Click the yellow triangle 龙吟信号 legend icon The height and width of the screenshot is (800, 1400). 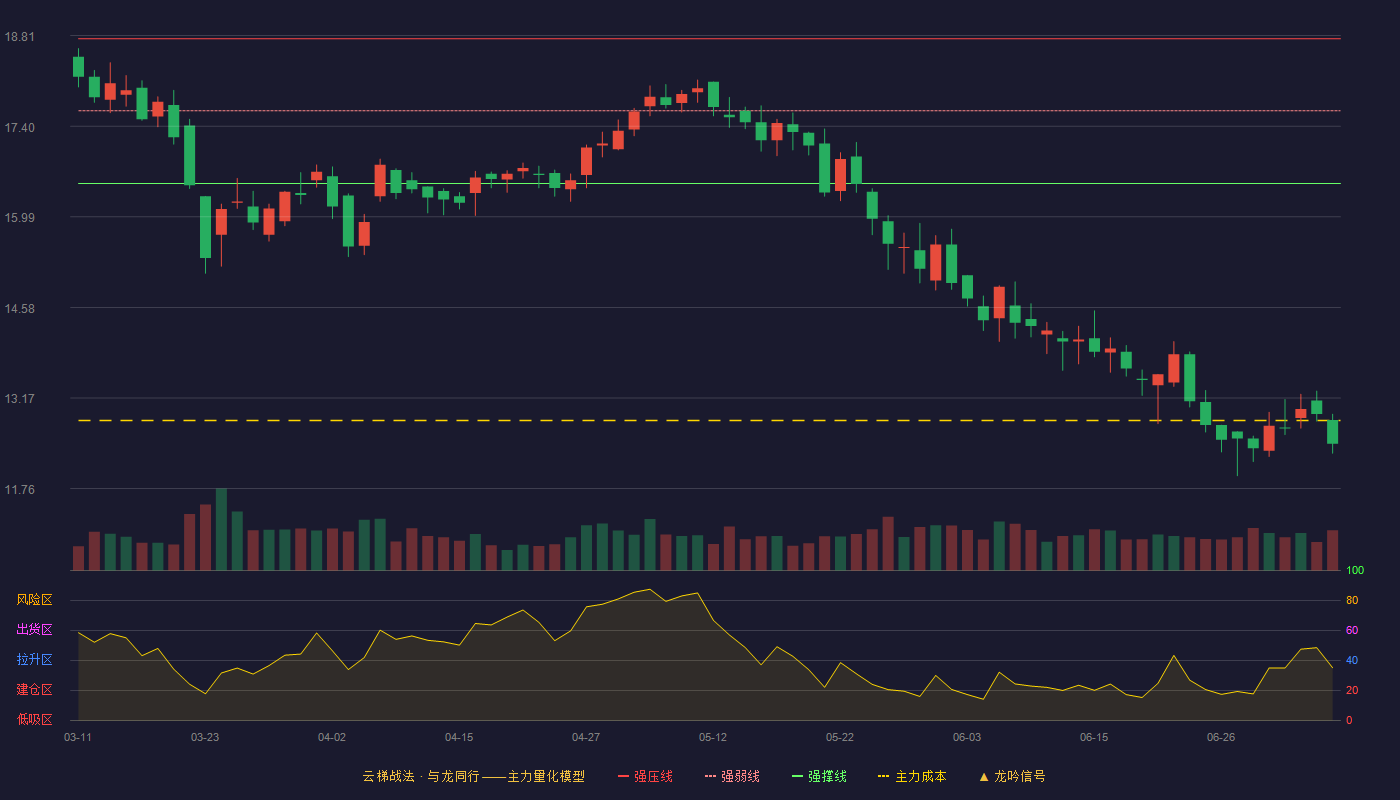coord(984,776)
